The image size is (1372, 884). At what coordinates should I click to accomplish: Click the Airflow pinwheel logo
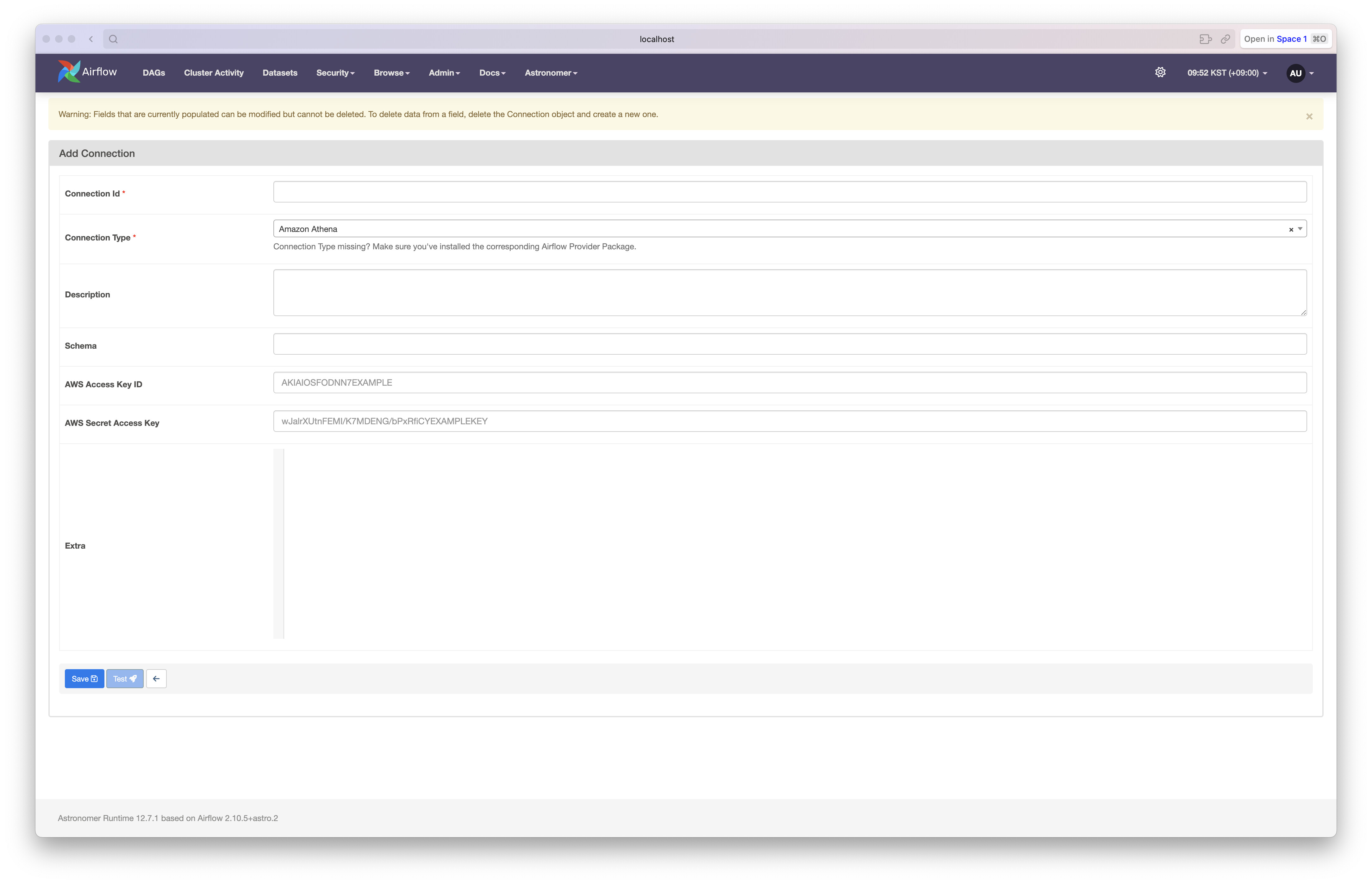click(x=68, y=72)
